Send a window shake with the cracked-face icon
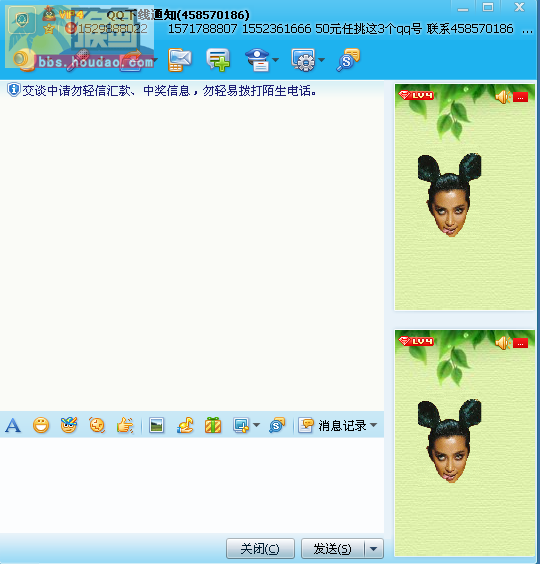This screenshot has width=540, height=564. click(97, 425)
